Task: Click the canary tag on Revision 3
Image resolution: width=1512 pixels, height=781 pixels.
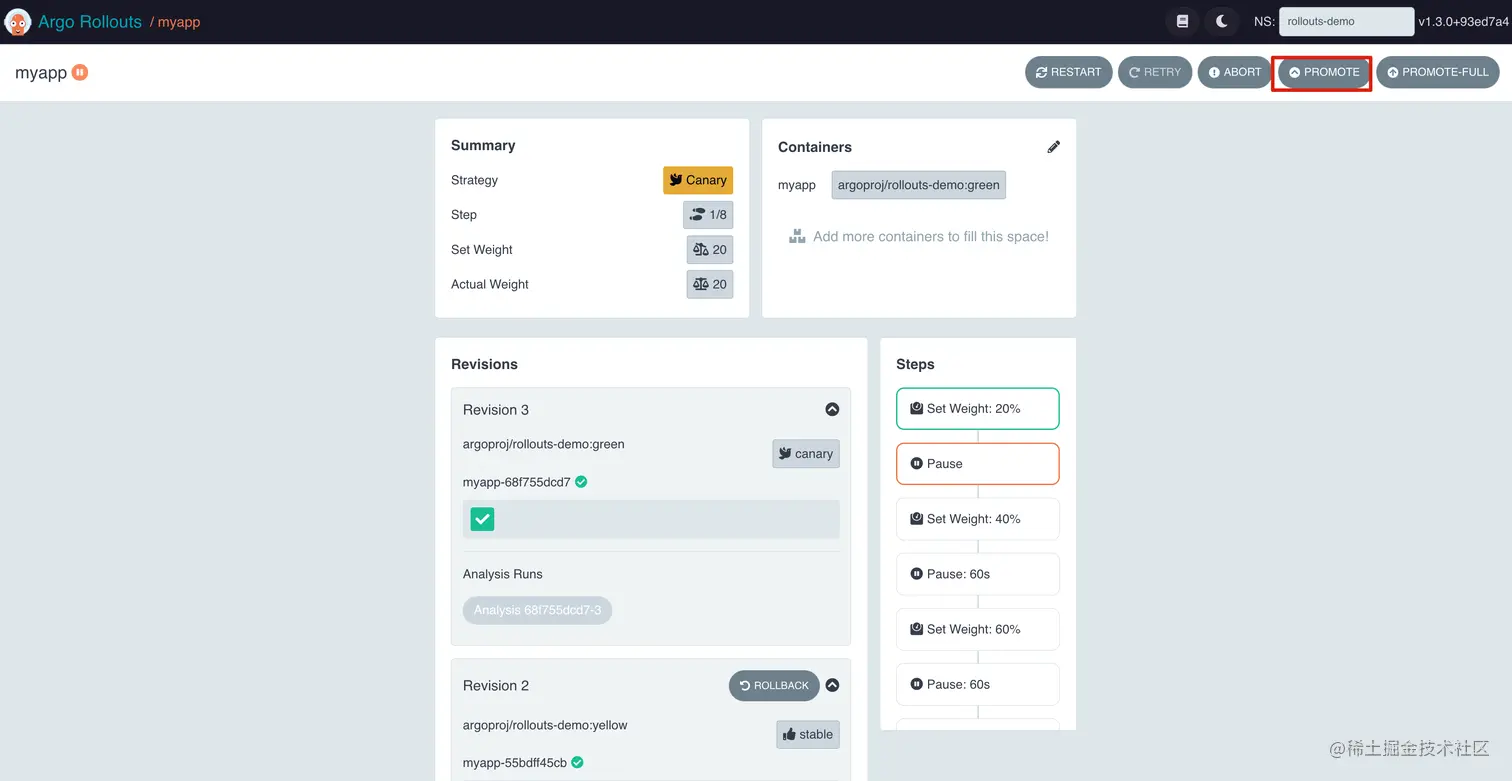Action: 806,454
